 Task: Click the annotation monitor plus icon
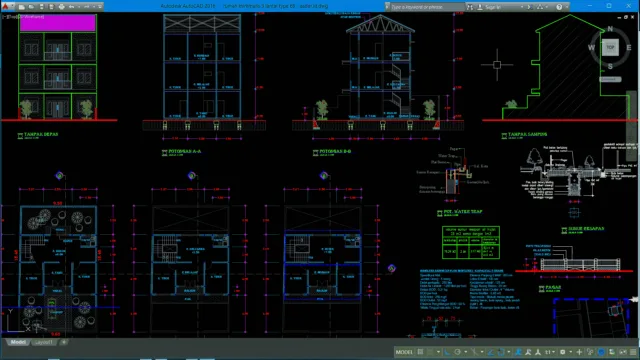click(x=580, y=352)
